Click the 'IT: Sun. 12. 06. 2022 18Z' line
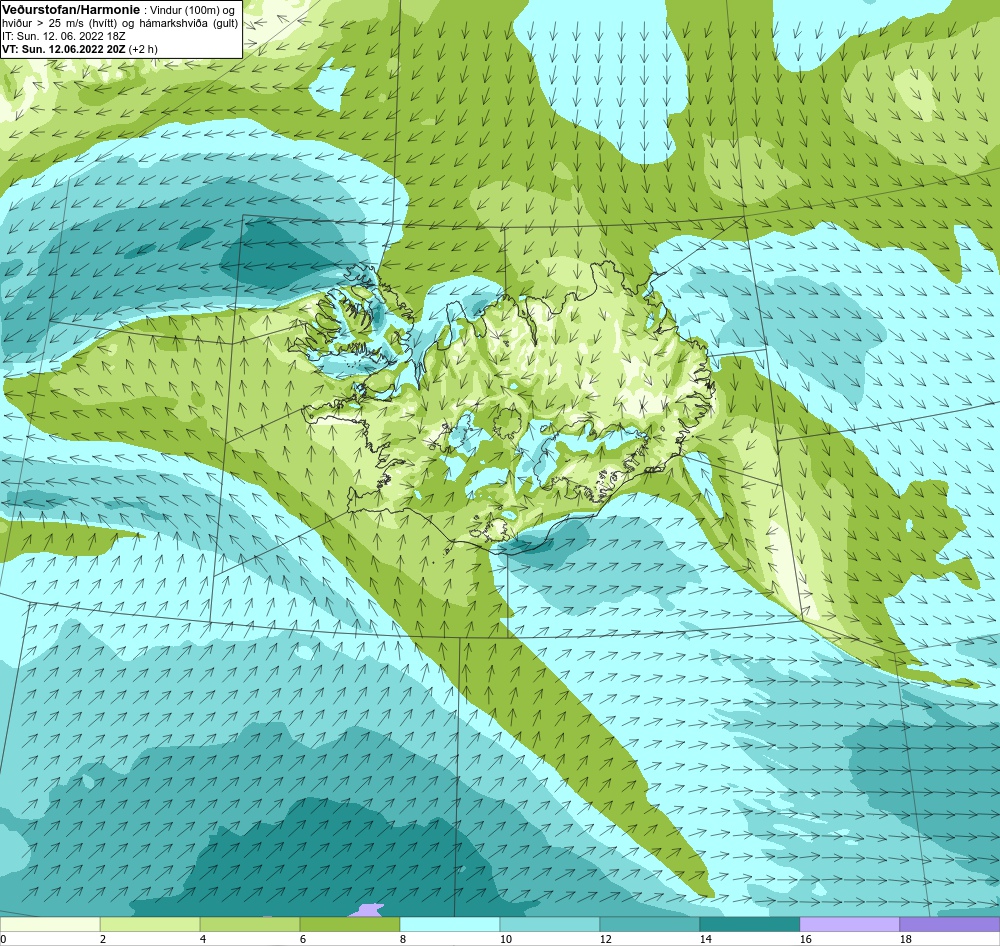Screen dimensions: 1000x946 pyautogui.click(x=63, y=36)
